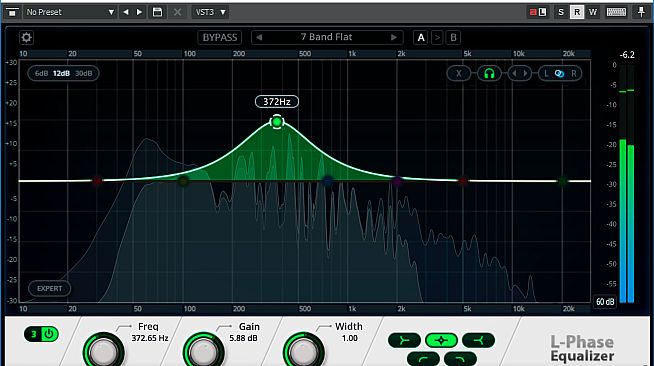Select the third filter shape icon in top row
Screen dimensions: 654x366
pyautogui.click(x=478, y=341)
